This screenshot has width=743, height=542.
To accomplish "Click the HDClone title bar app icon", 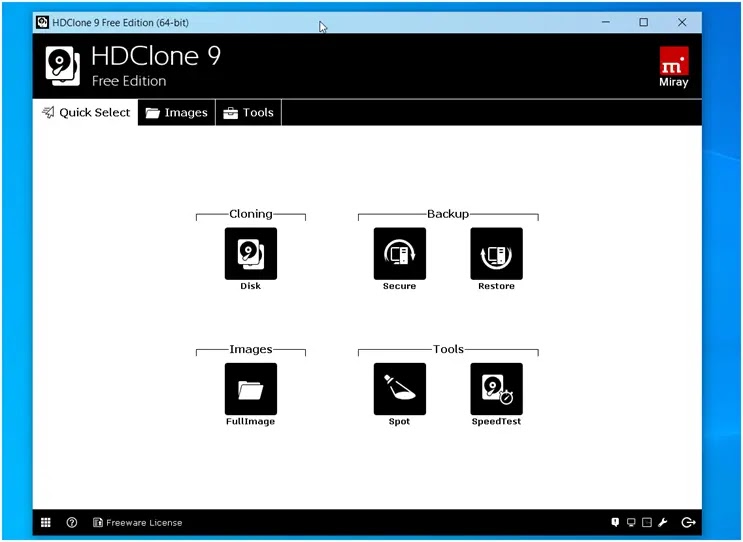I will click(42, 22).
